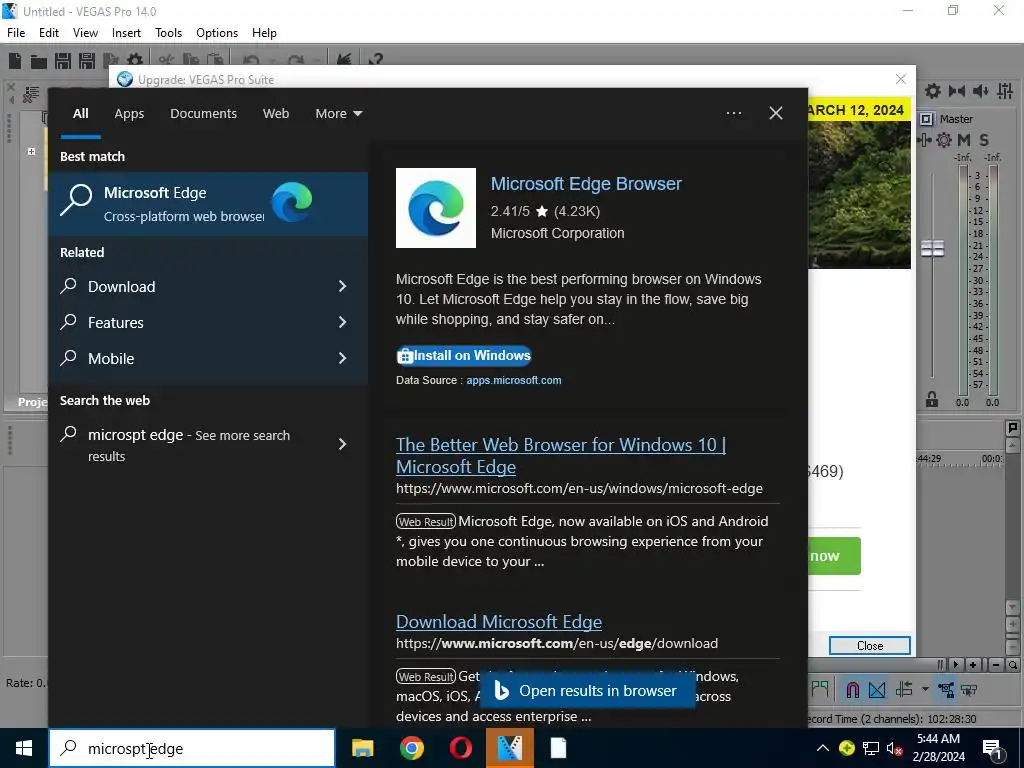Screen dimensions: 1024x768
Task: Click the Save As icon in VEGAS toolbar
Action: pos(87,61)
